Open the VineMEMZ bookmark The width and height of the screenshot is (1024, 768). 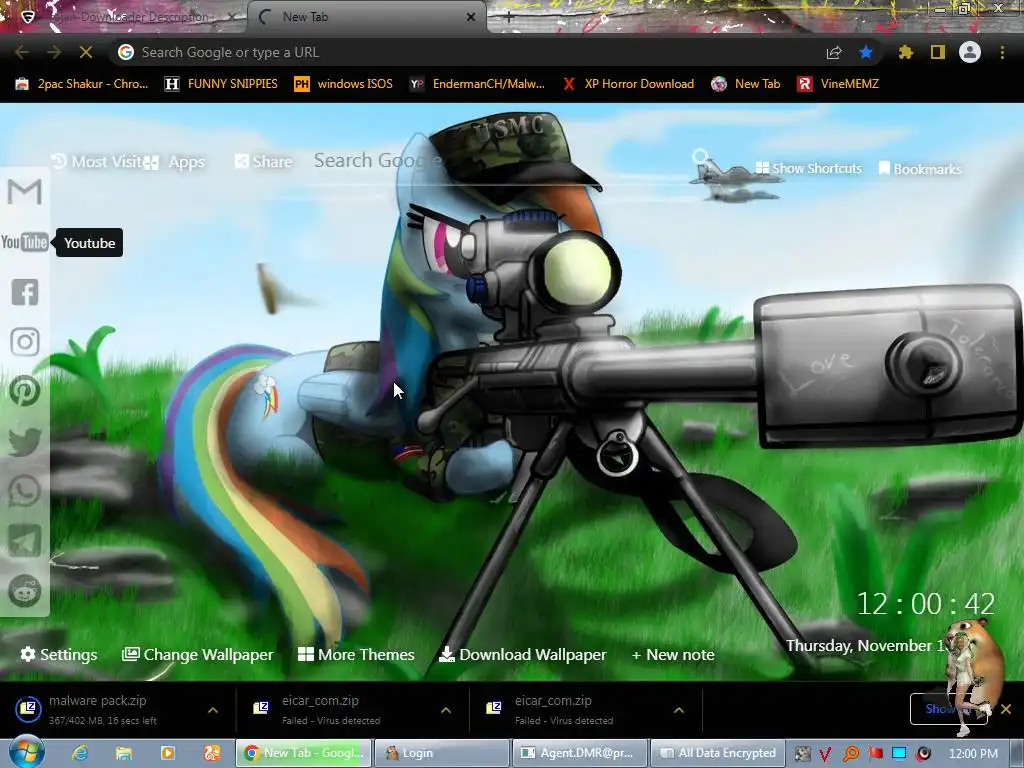point(838,84)
